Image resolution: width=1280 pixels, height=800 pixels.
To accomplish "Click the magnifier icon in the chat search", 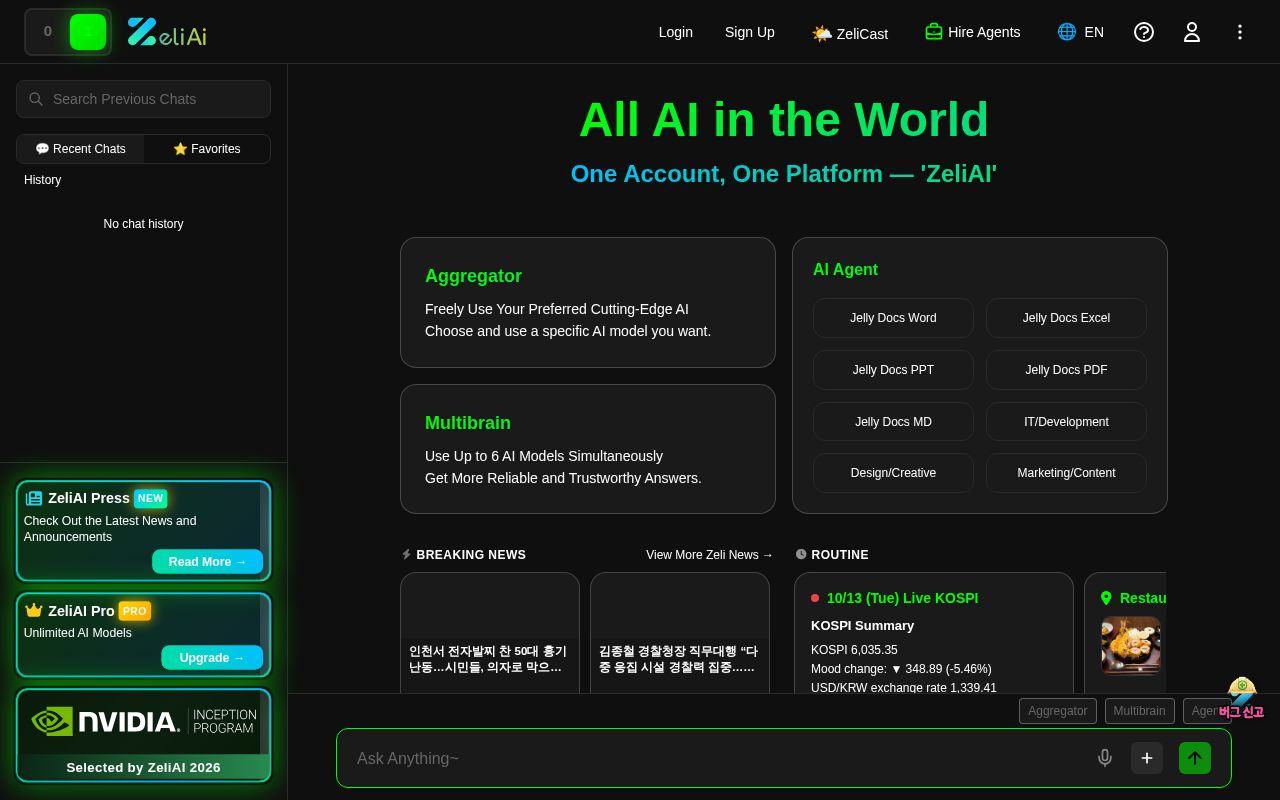I will (36, 99).
